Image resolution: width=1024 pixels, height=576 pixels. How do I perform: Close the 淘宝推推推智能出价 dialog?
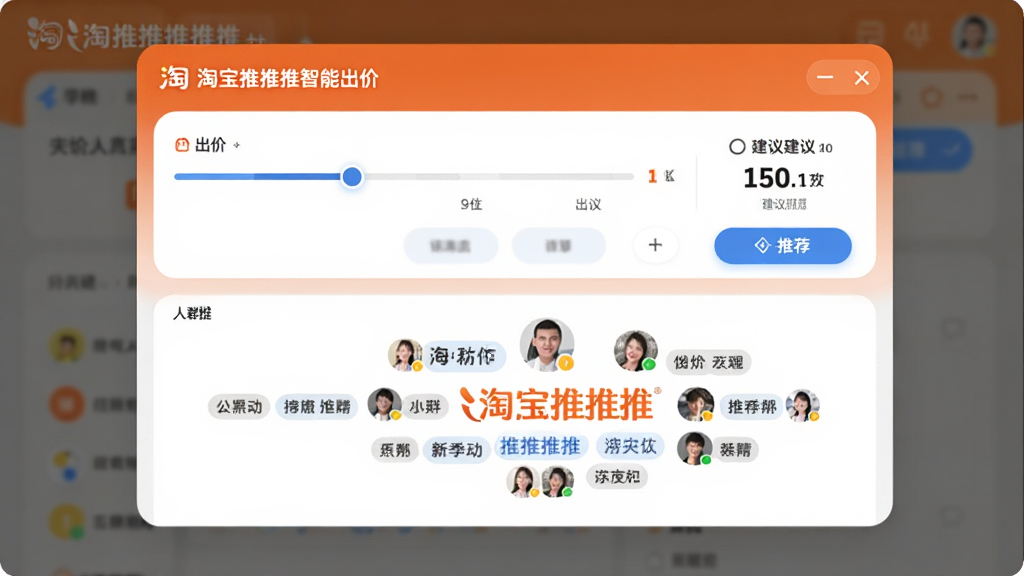pos(861,78)
